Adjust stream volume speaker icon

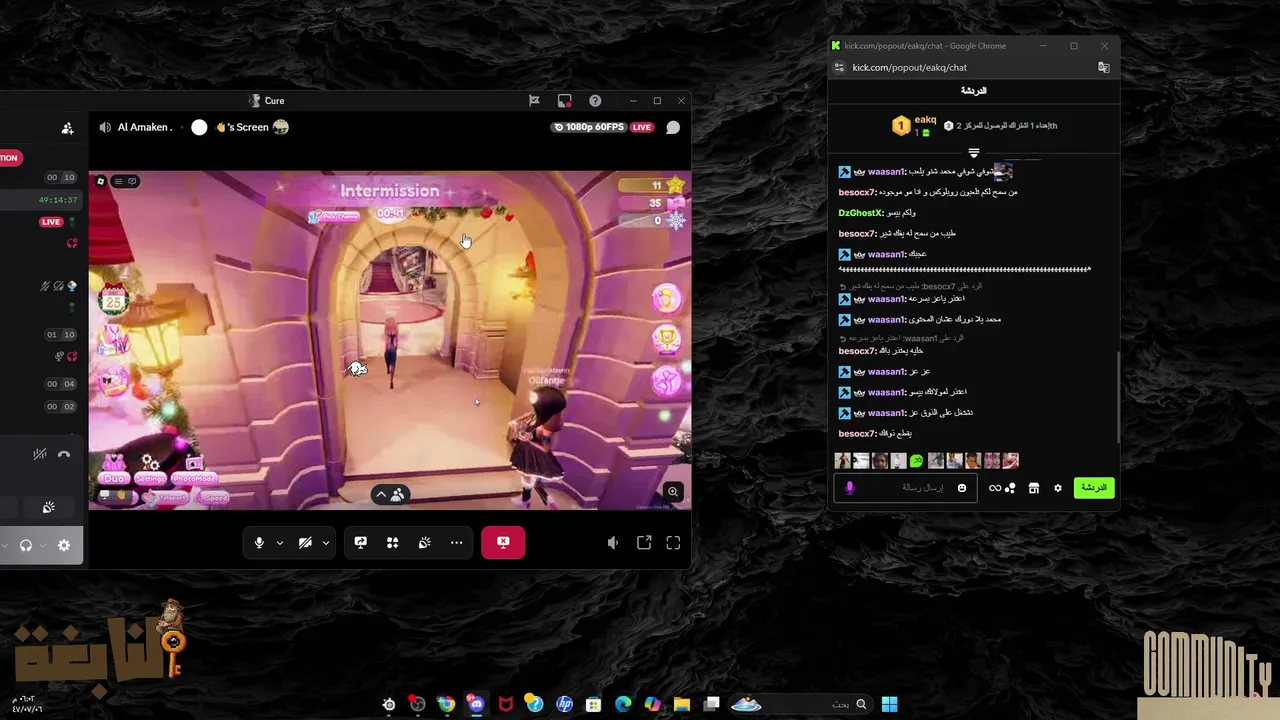pos(613,542)
